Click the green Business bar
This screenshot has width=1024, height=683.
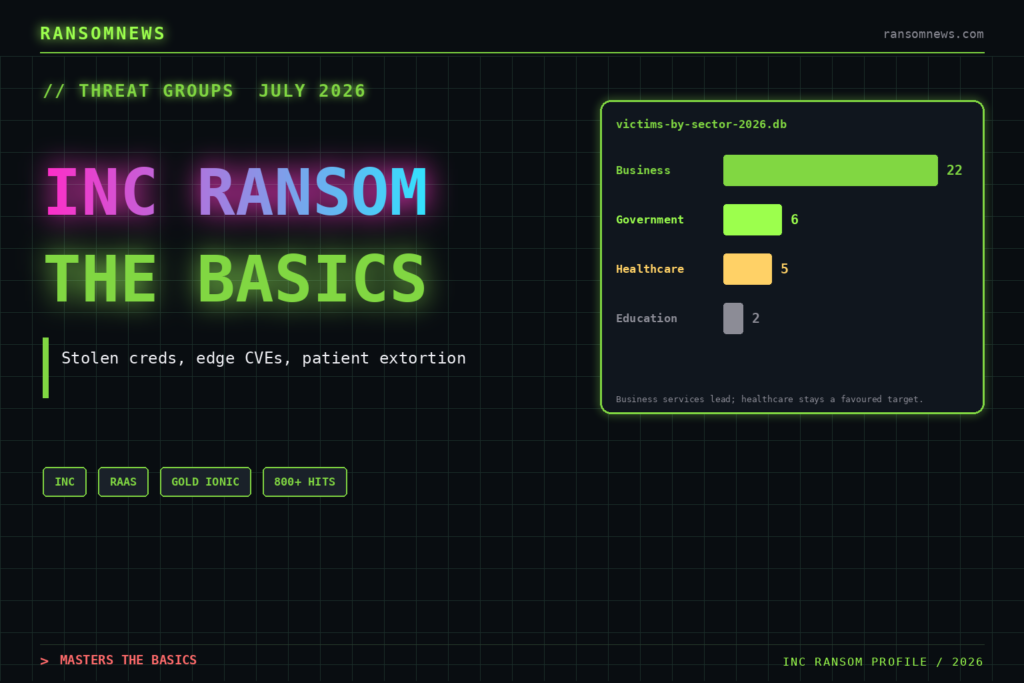(830, 170)
